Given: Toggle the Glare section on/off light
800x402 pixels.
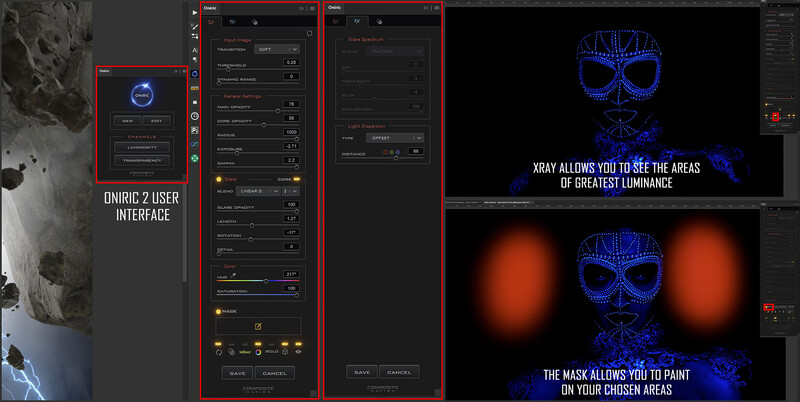Looking at the screenshot, I should [x=219, y=179].
